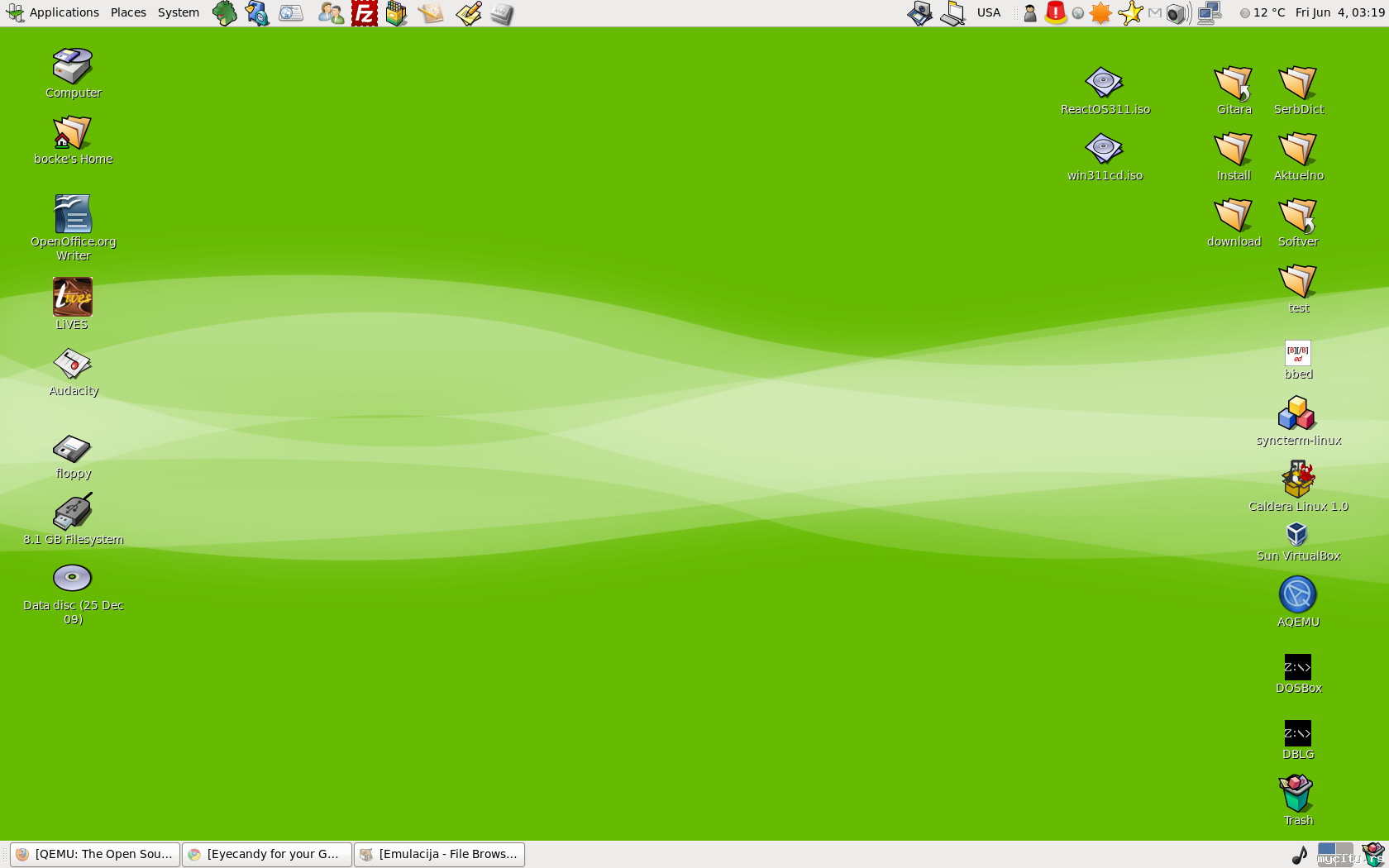Select bocke's Home folder icon

point(73,140)
